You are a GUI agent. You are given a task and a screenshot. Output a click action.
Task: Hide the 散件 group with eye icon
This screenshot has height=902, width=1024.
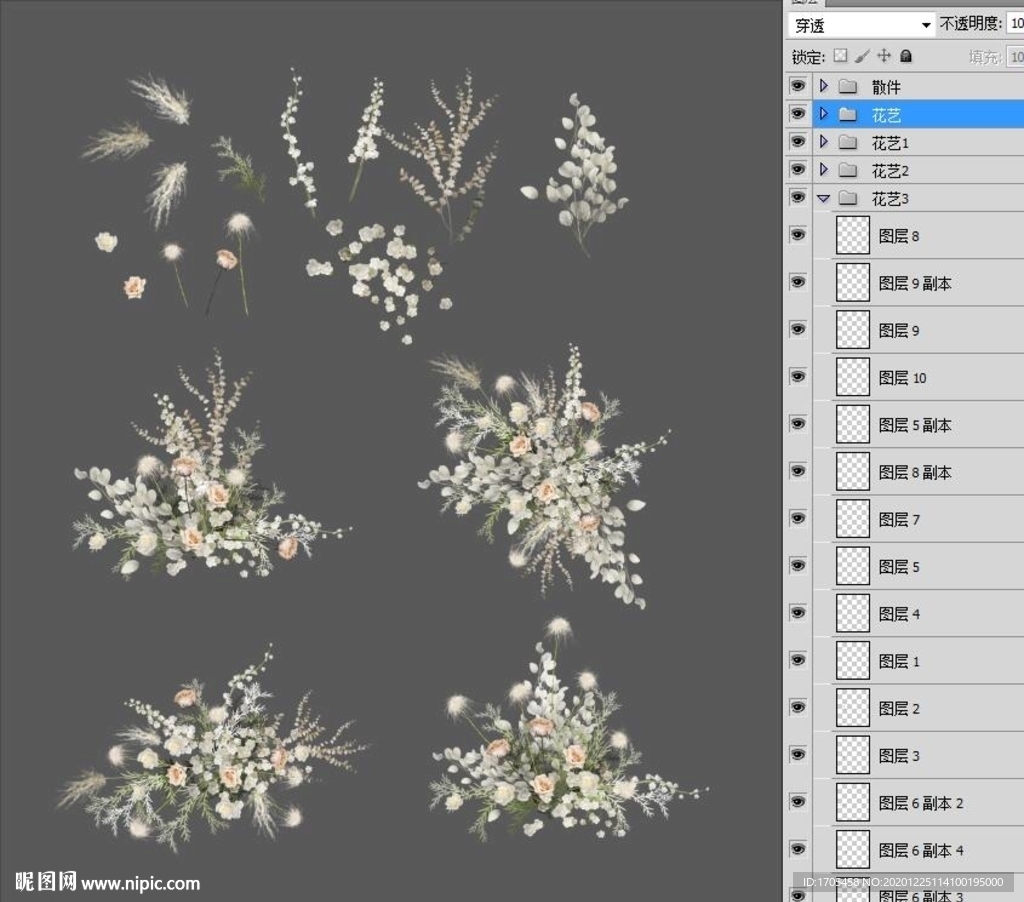[798, 87]
